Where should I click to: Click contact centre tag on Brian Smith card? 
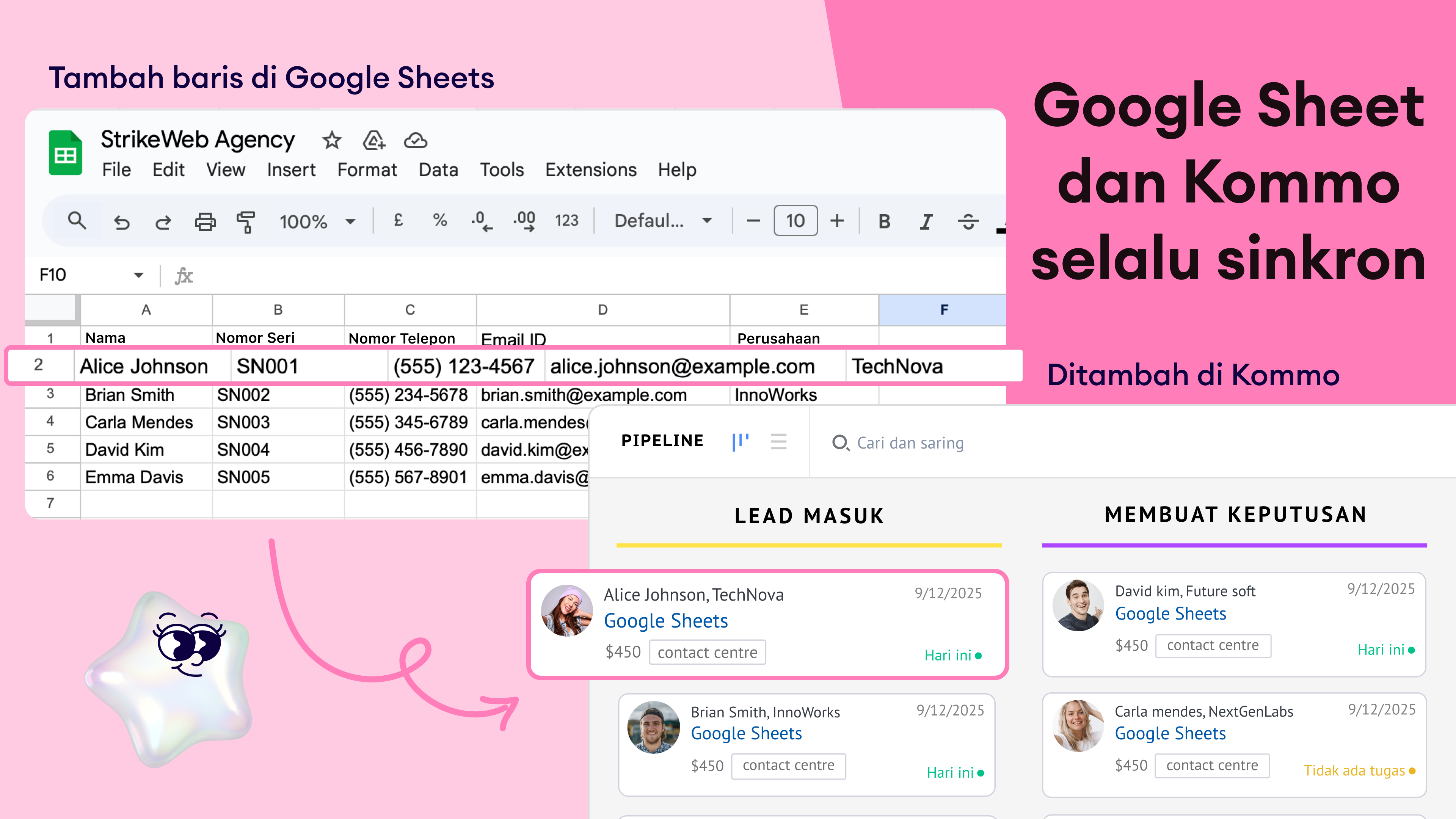789,765
